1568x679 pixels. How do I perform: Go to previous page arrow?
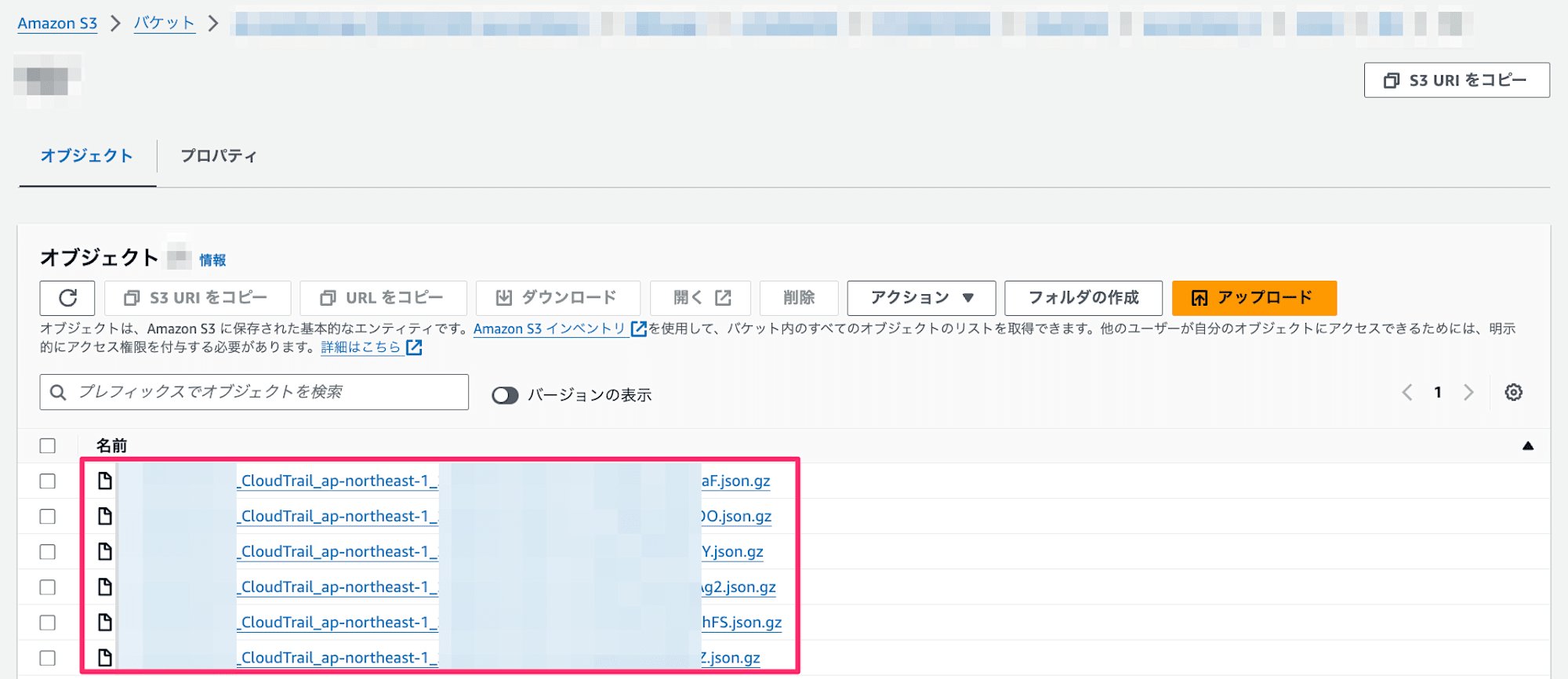point(1407,392)
